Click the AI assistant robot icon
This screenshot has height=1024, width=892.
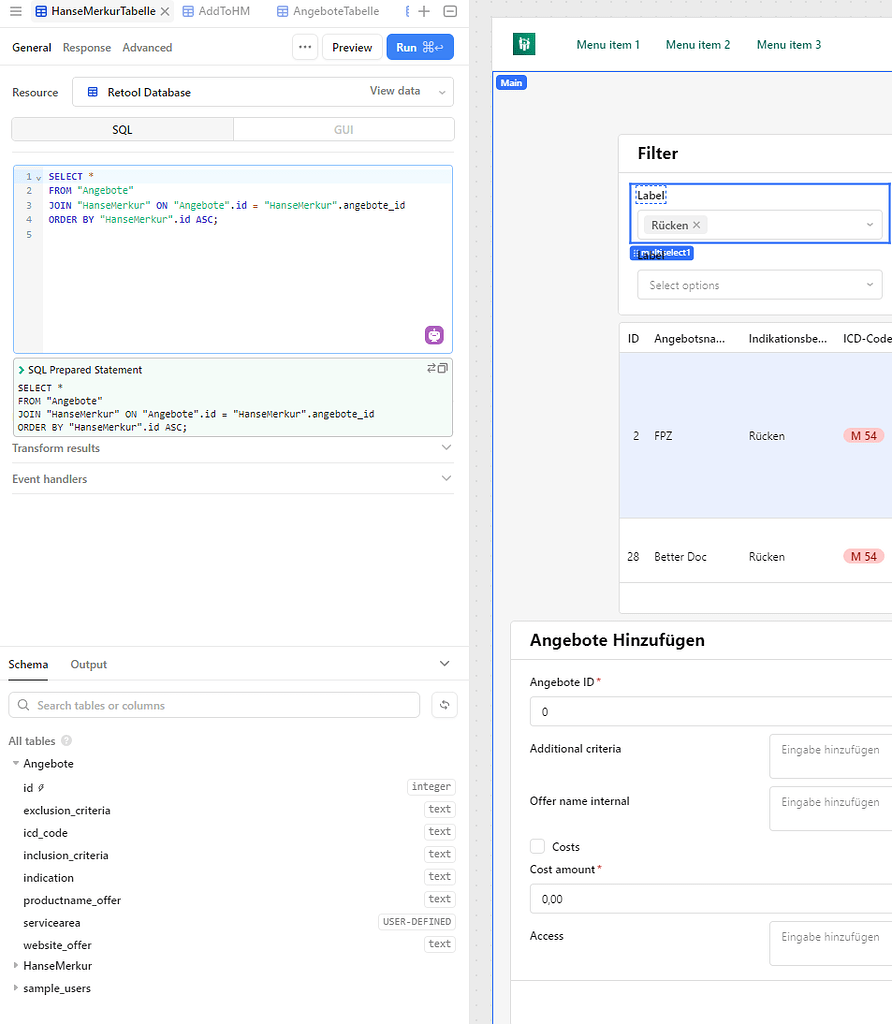click(x=434, y=335)
